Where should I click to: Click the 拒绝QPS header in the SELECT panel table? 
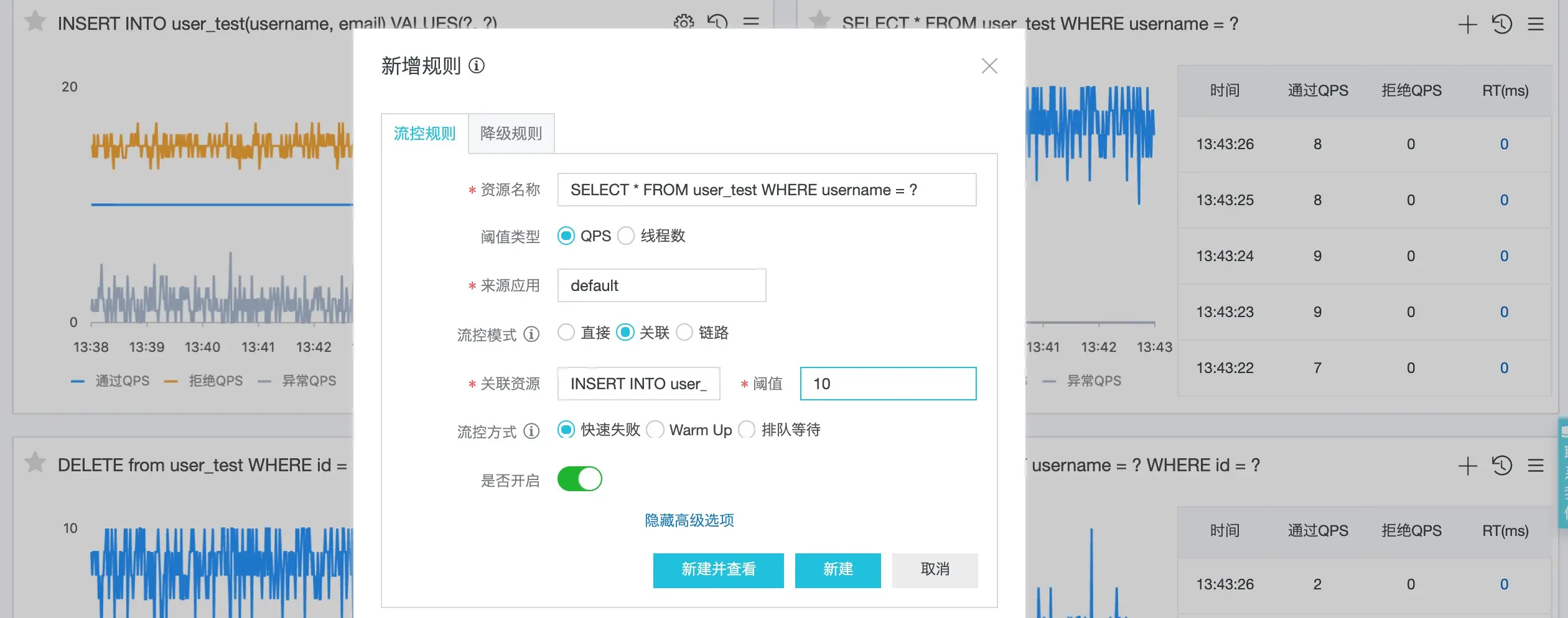1411,91
